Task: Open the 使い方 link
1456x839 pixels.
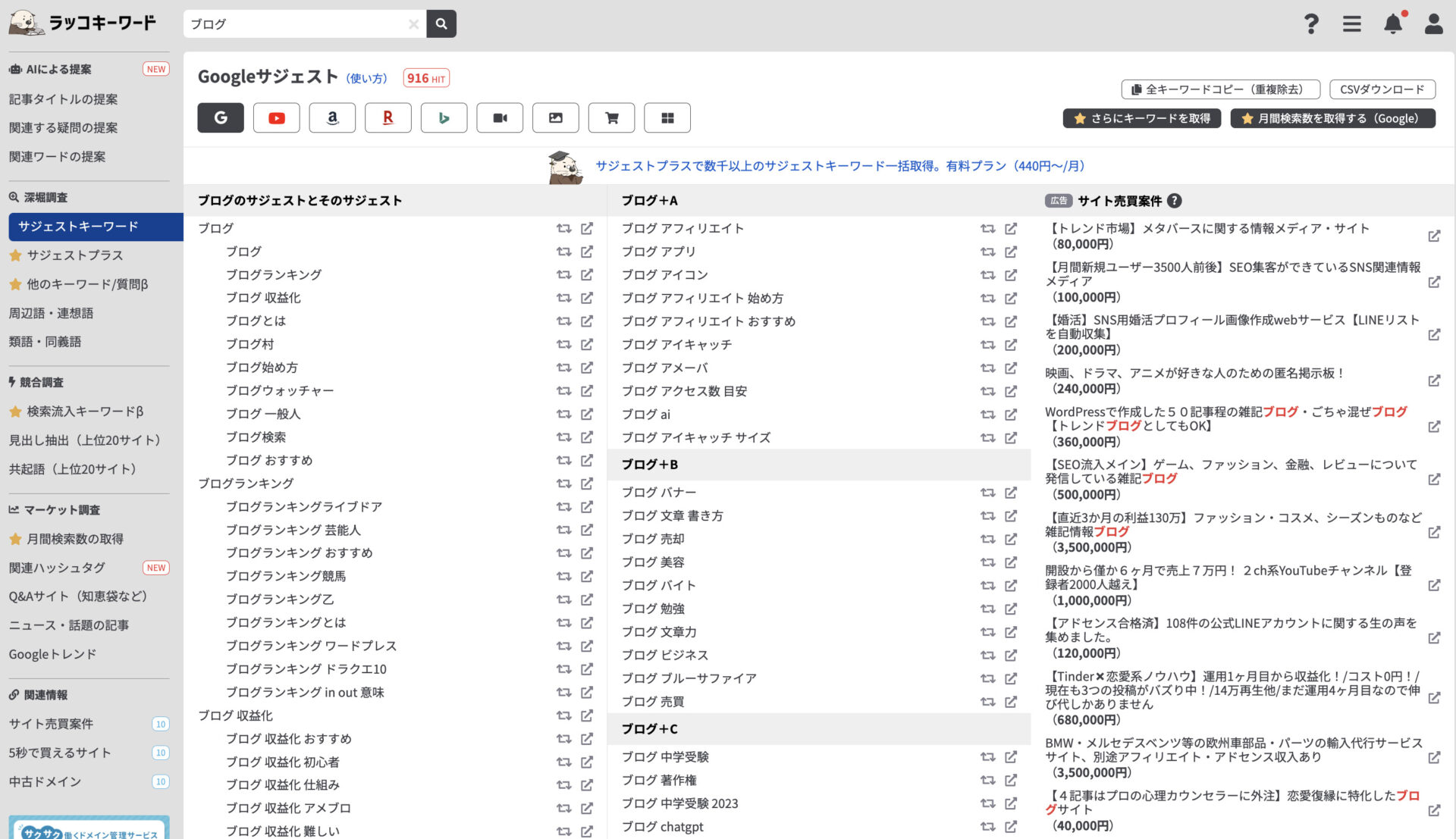Action: pos(367,78)
